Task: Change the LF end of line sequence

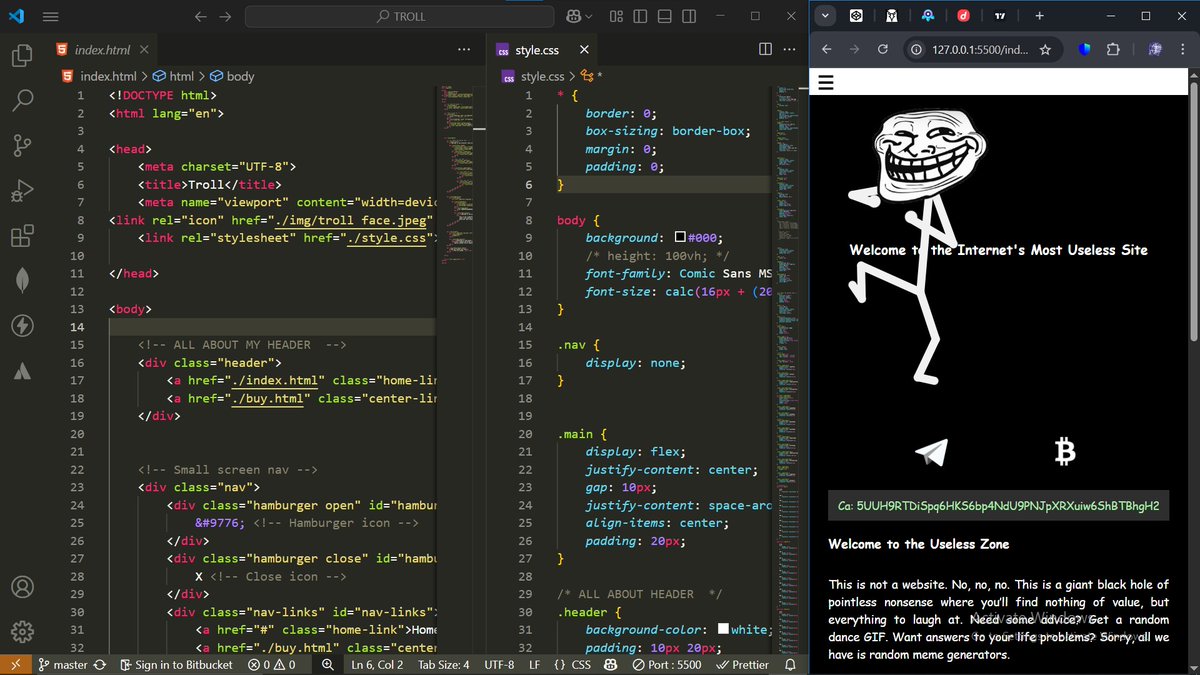Action: [x=534, y=664]
